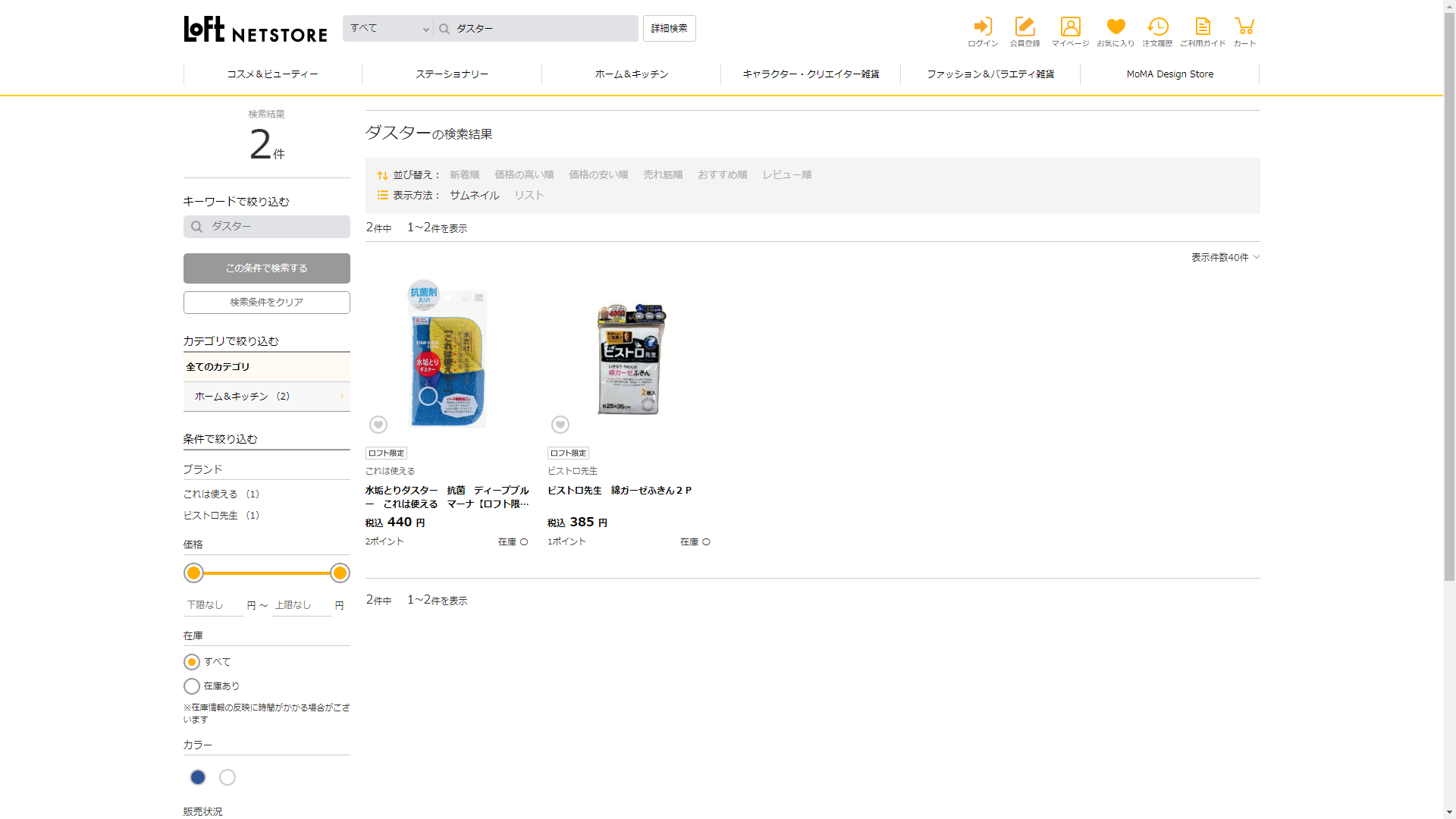Open the ステーショナリー menu

pos(452,74)
